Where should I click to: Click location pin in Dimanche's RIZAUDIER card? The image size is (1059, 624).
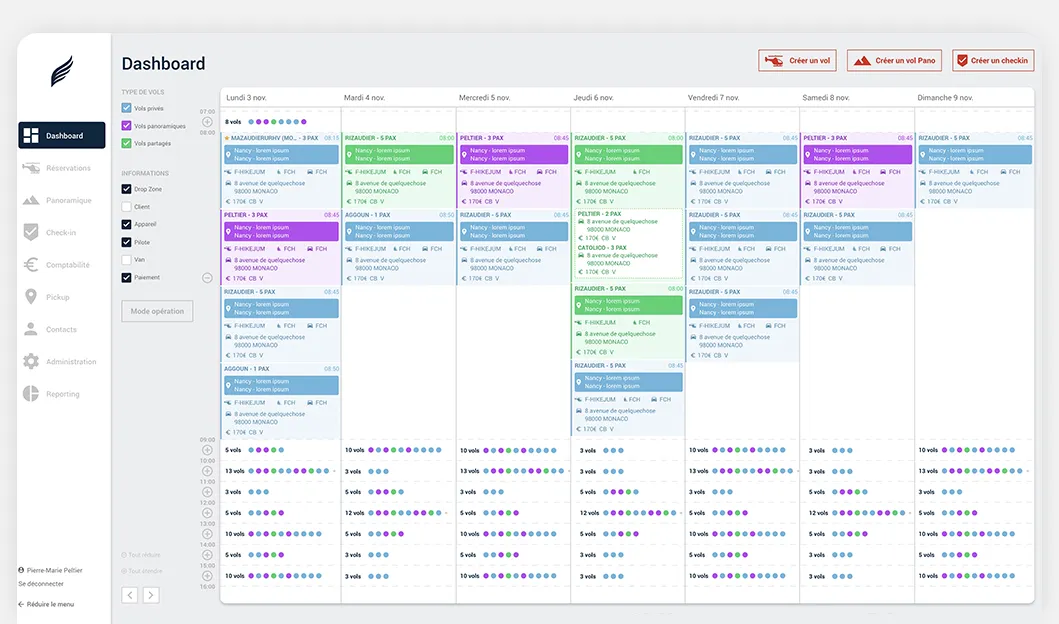pos(923,155)
